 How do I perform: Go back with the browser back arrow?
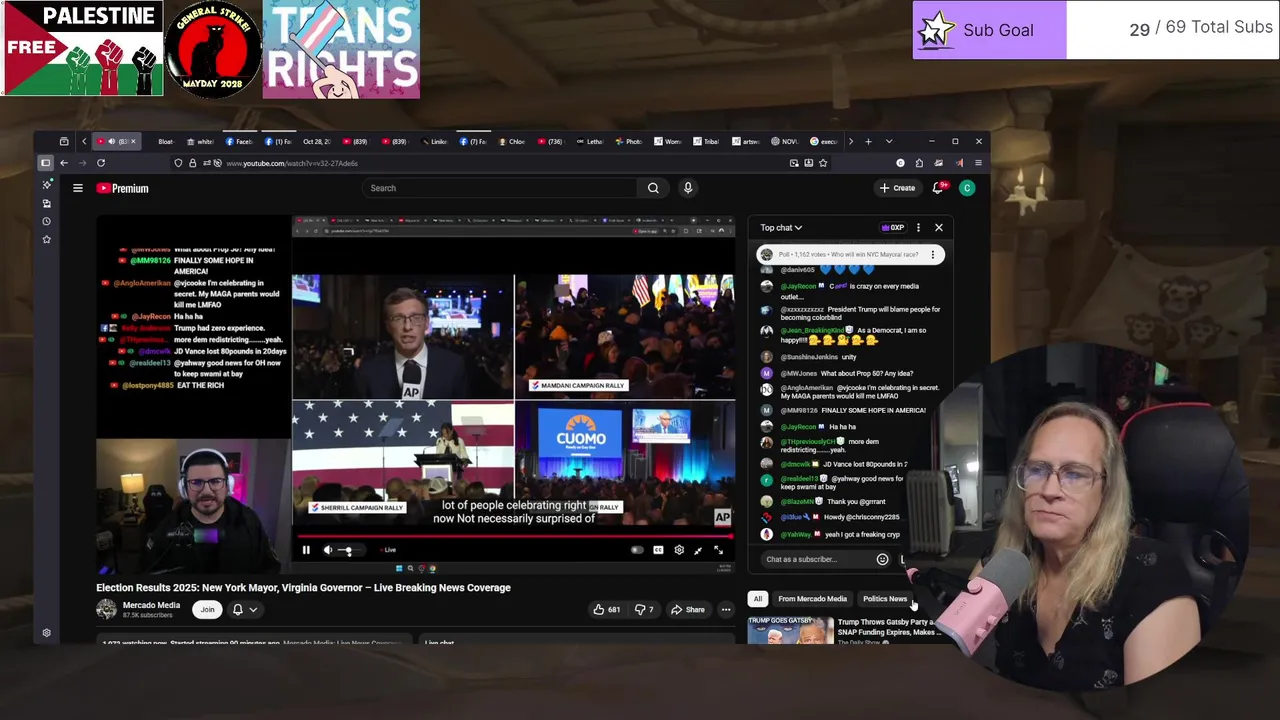pos(64,163)
